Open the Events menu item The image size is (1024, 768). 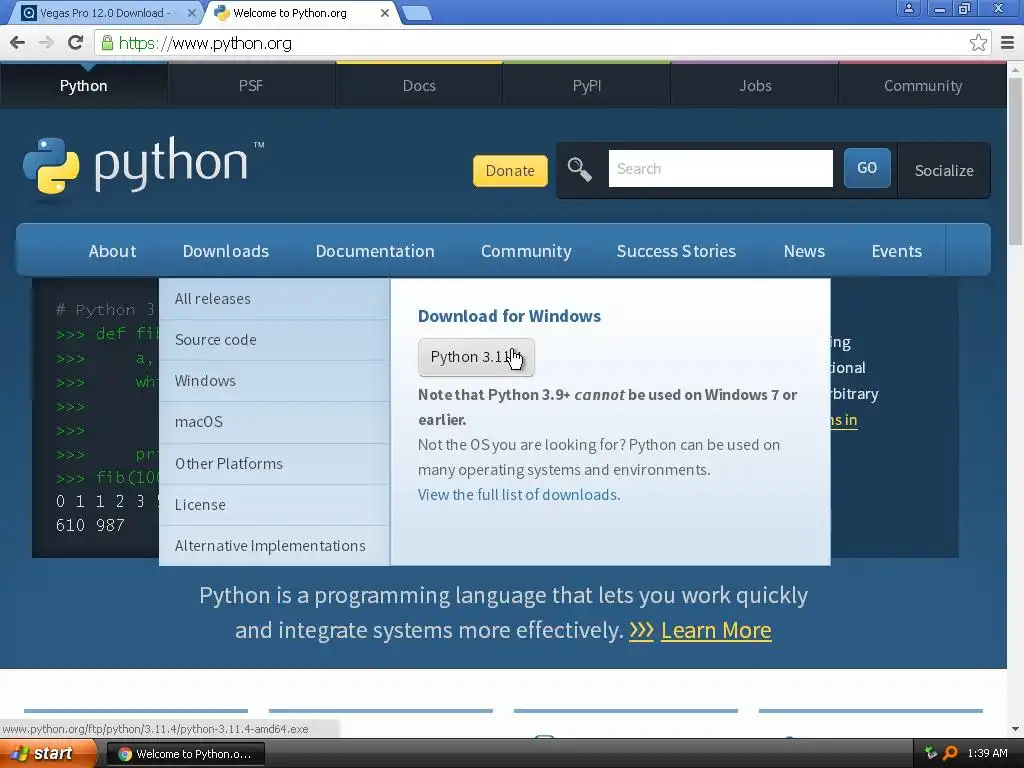897,251
